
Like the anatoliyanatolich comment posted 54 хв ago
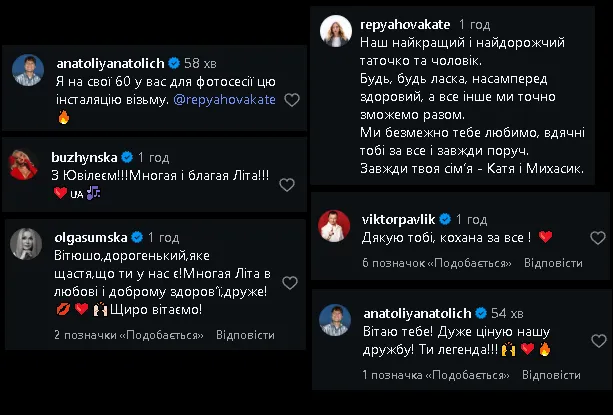tap(598, 349)
